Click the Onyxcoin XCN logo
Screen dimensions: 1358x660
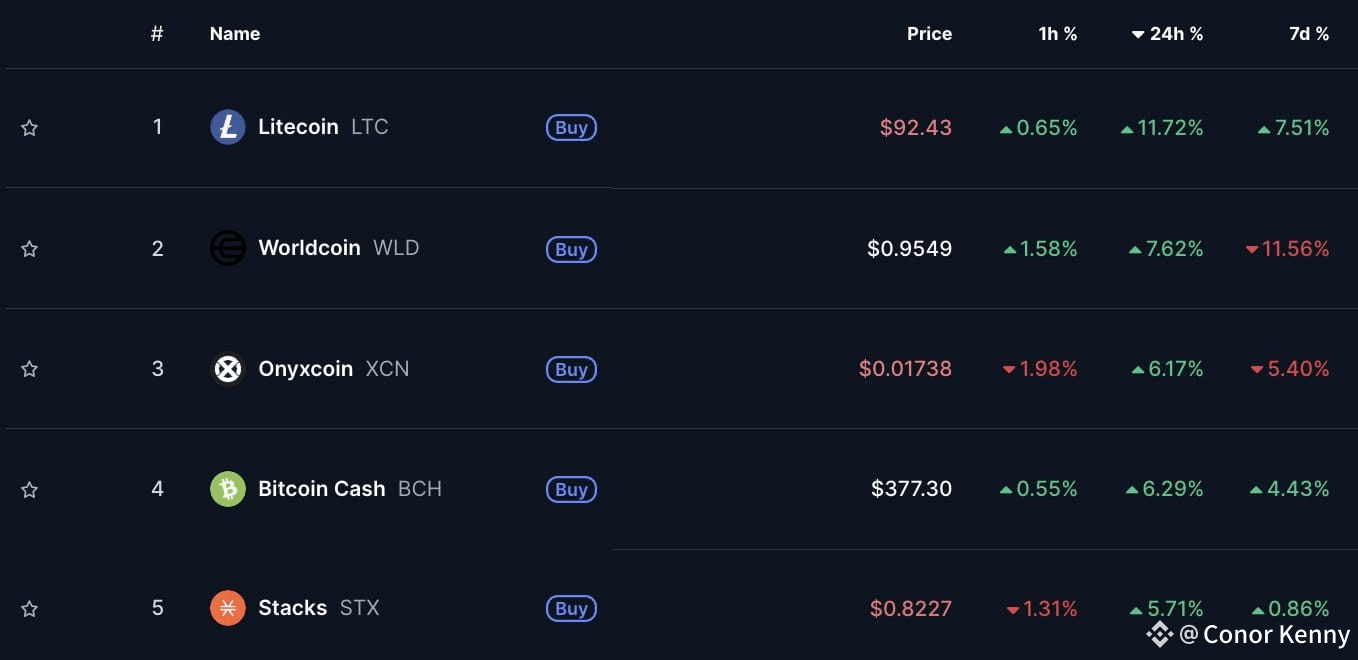[x=228, y=368]
